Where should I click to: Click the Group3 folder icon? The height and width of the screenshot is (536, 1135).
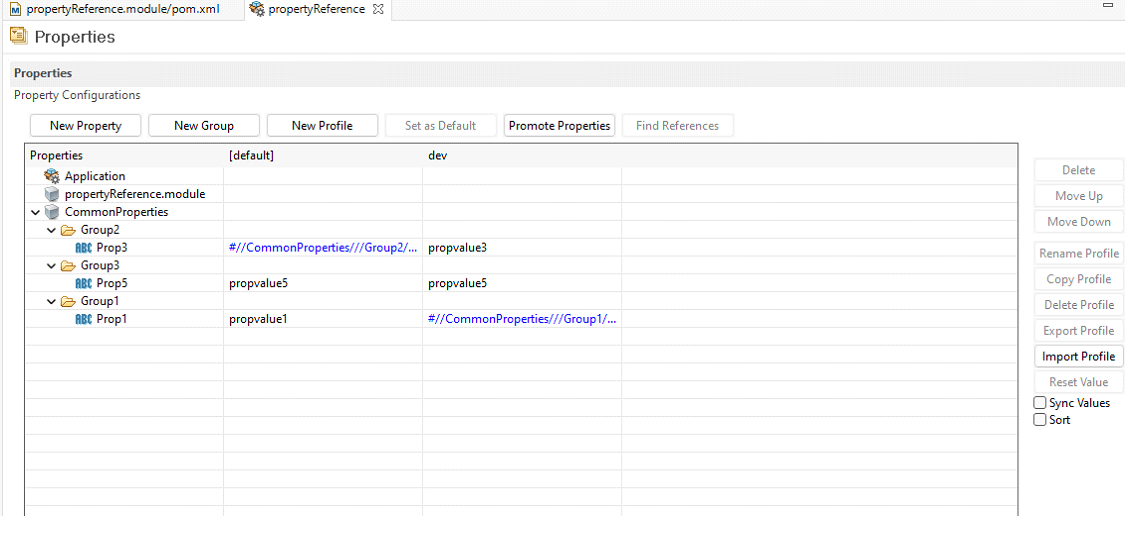pos(68,266)
